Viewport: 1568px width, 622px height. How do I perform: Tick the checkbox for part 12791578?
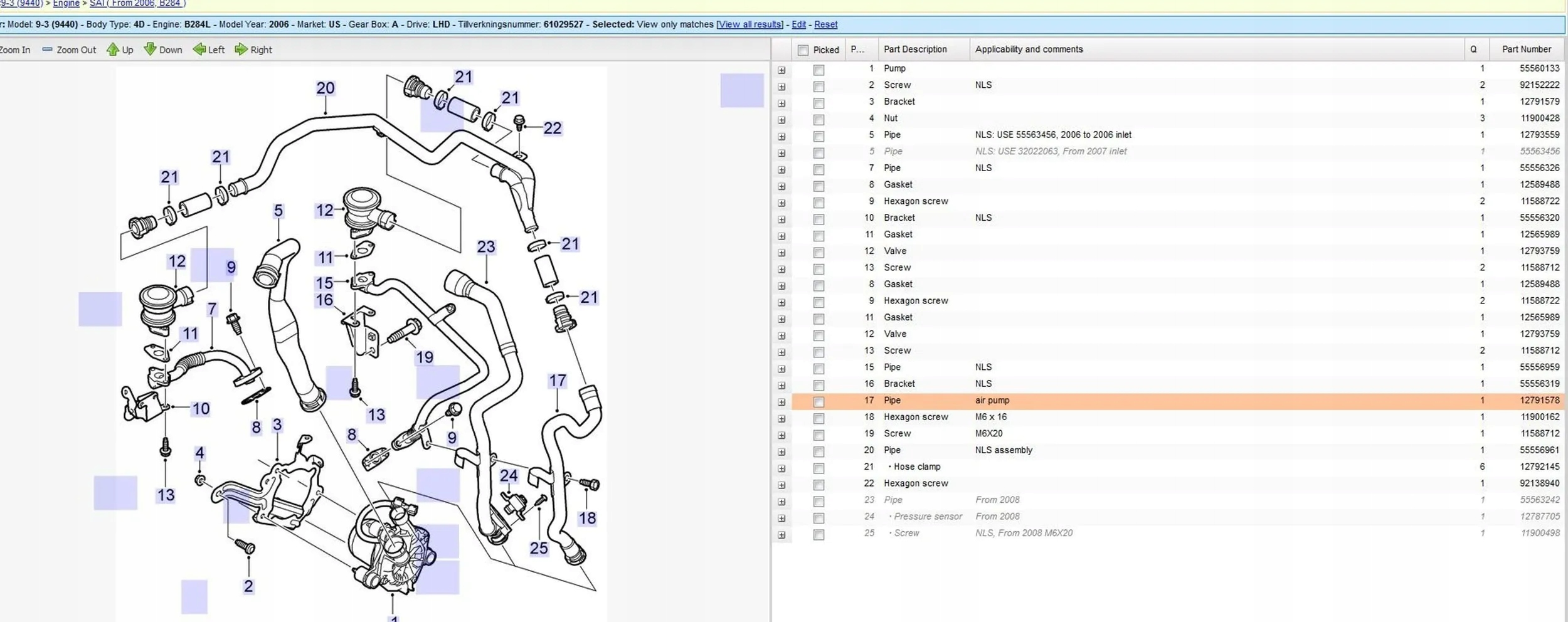pos(818,401)
